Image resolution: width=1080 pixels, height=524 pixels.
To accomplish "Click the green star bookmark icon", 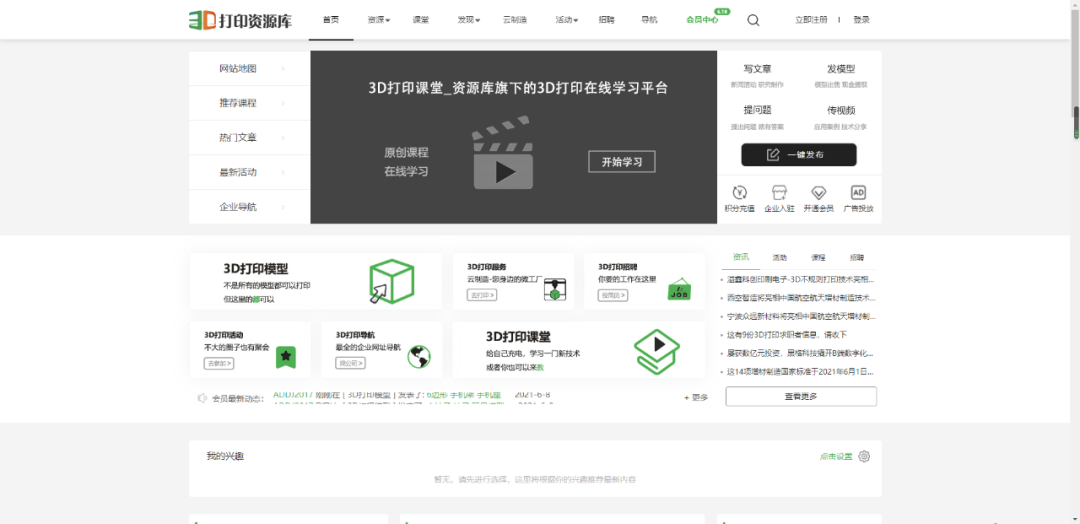I will [x=286, y=357].
